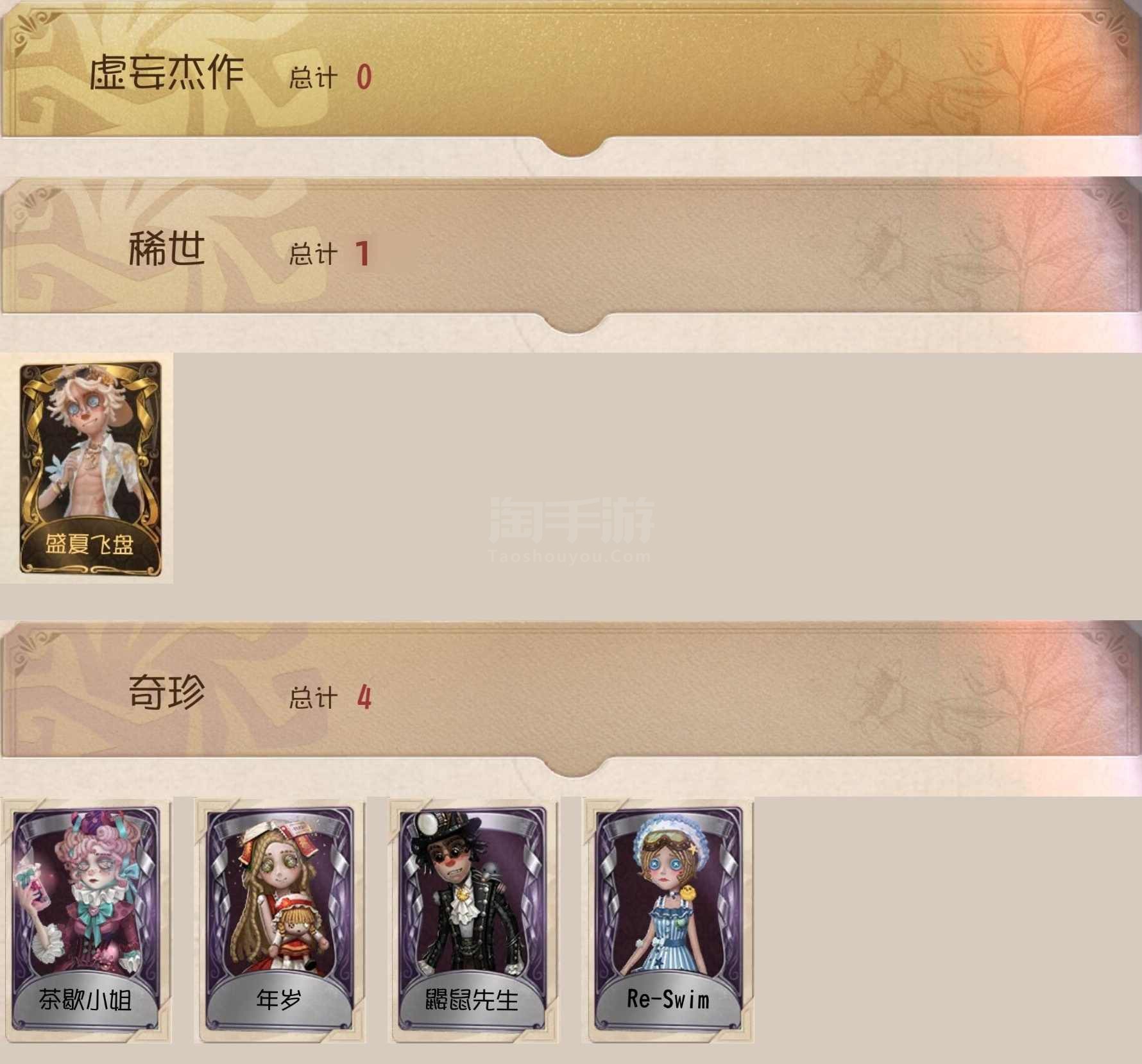Click the 虚妄杰作 title text
1142x1064 pixels.
click(166, 72)
